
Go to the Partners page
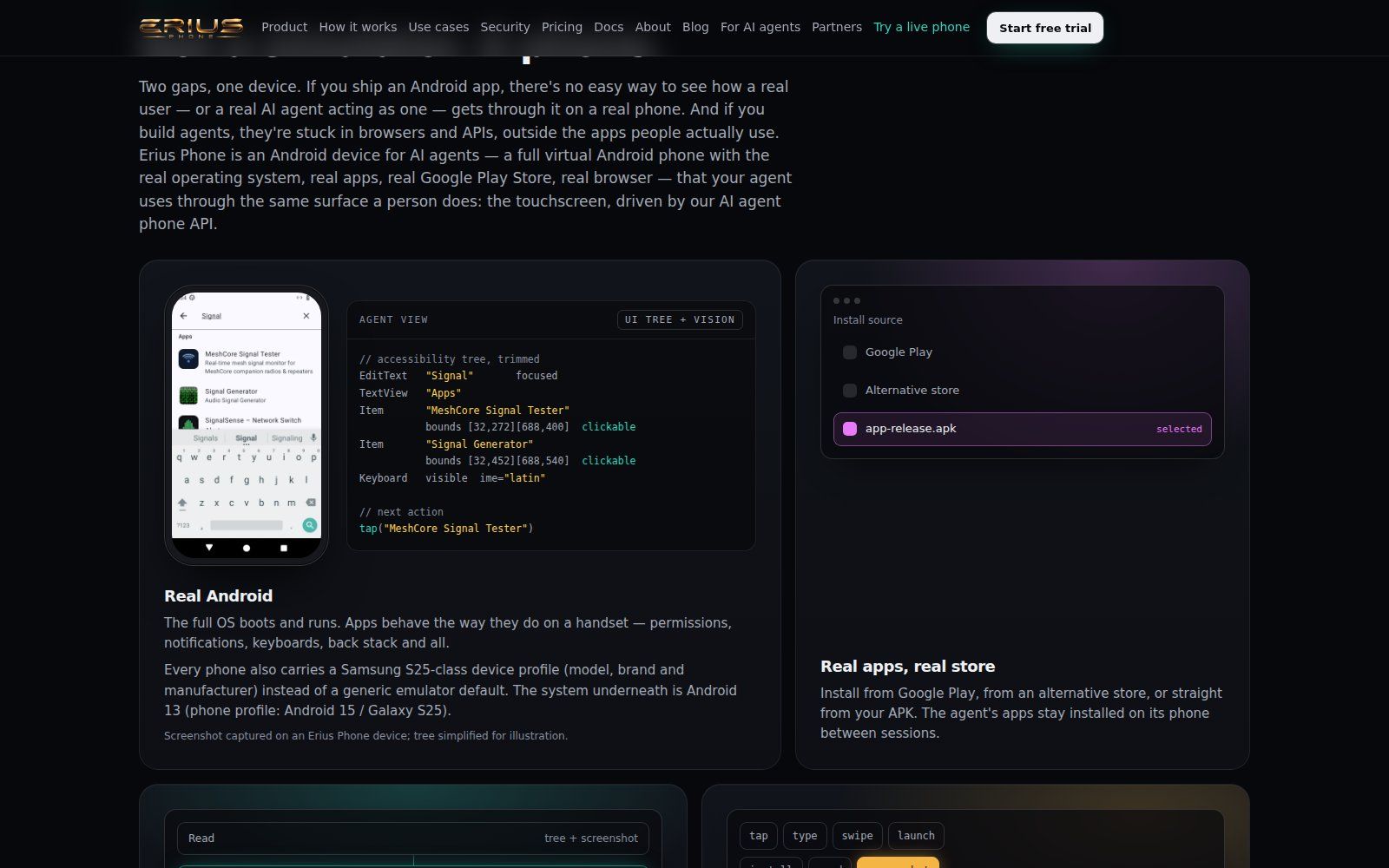click(837, 27)
